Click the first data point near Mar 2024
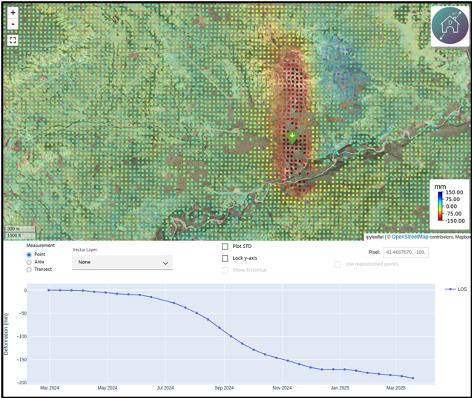The height and width of the screenshot is (398, 472). click(49, 290)
